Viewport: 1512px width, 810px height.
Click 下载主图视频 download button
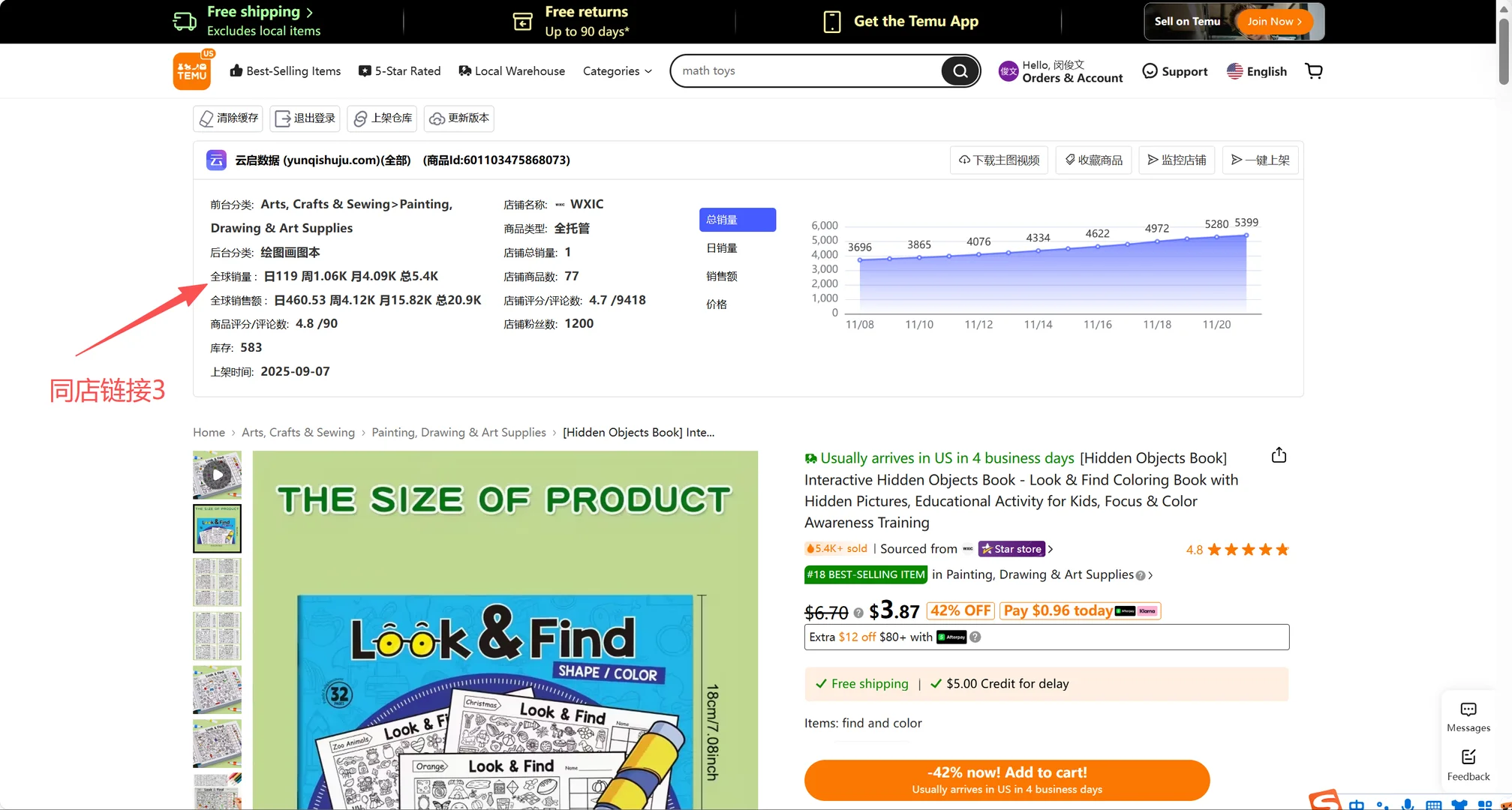(x=999, y=160)
